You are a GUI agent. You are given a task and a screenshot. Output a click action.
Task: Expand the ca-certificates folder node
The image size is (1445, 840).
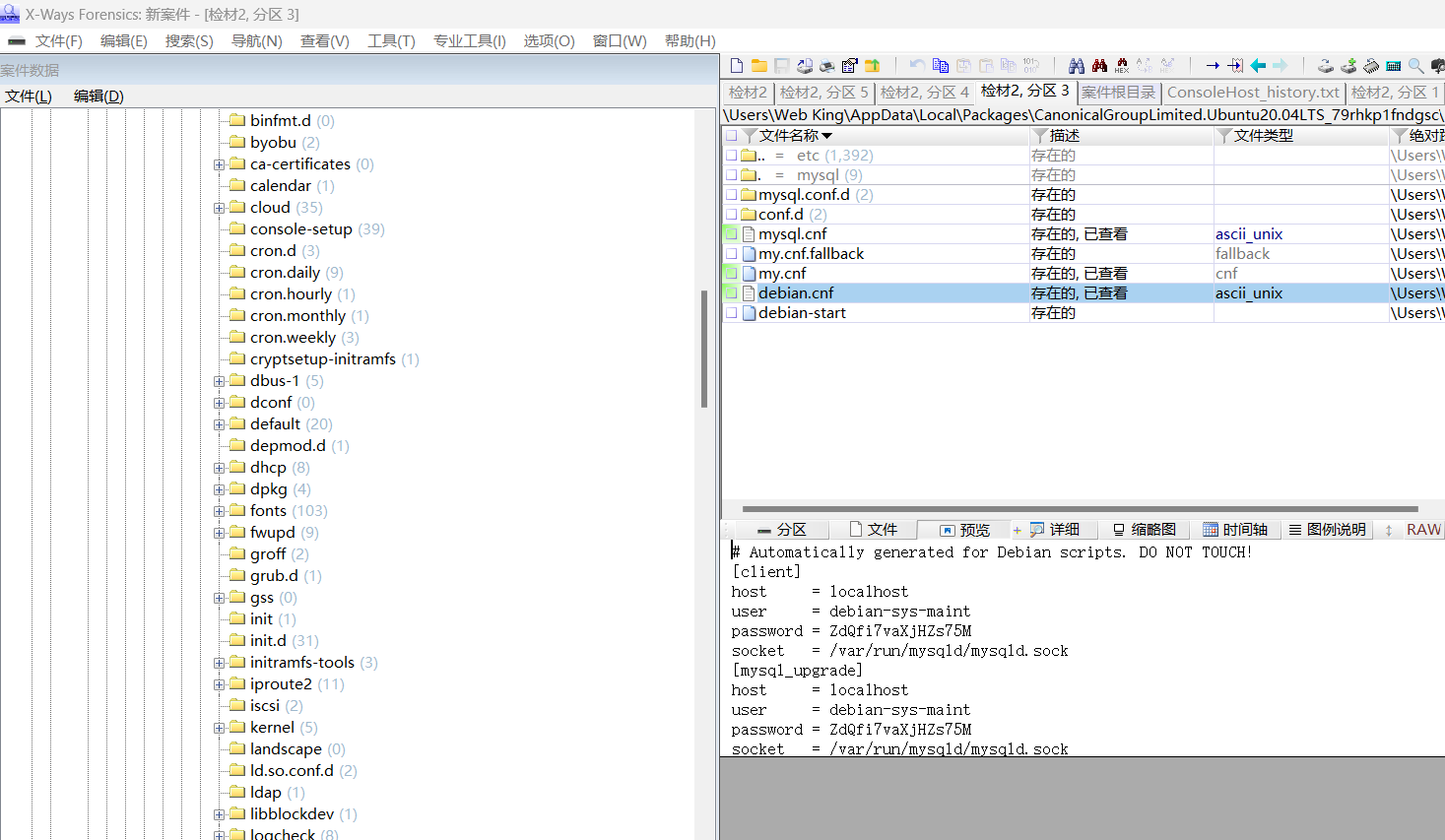[220, 164]
